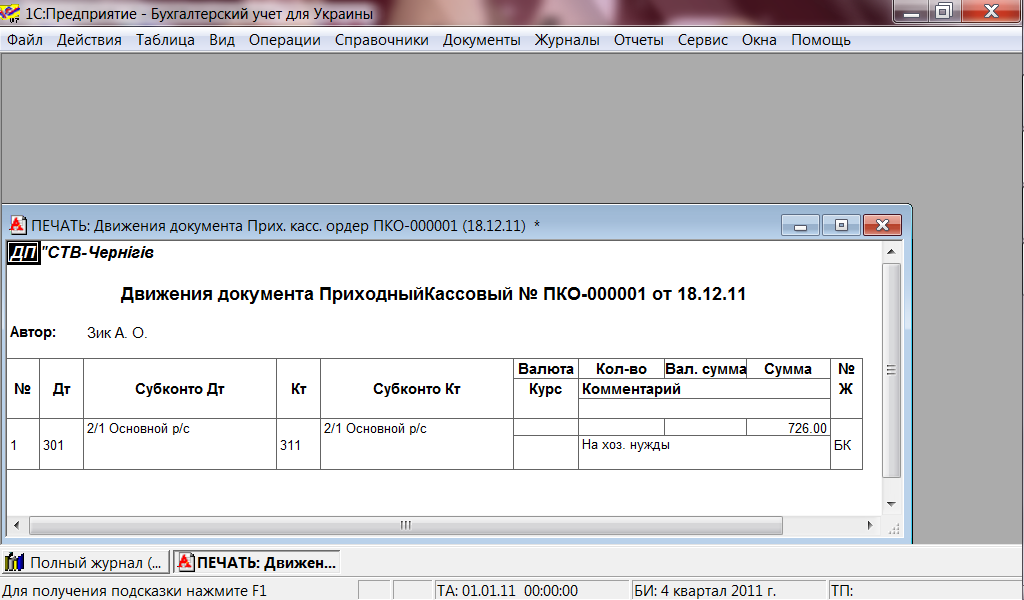Click debit account cell 301
Viewport: 1024px width, 600px height.
coord(61,445)
